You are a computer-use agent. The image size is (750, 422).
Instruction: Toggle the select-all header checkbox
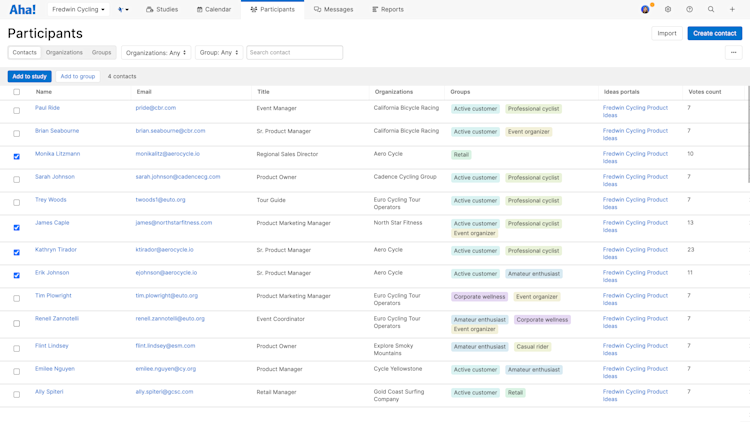click(17, 92)
